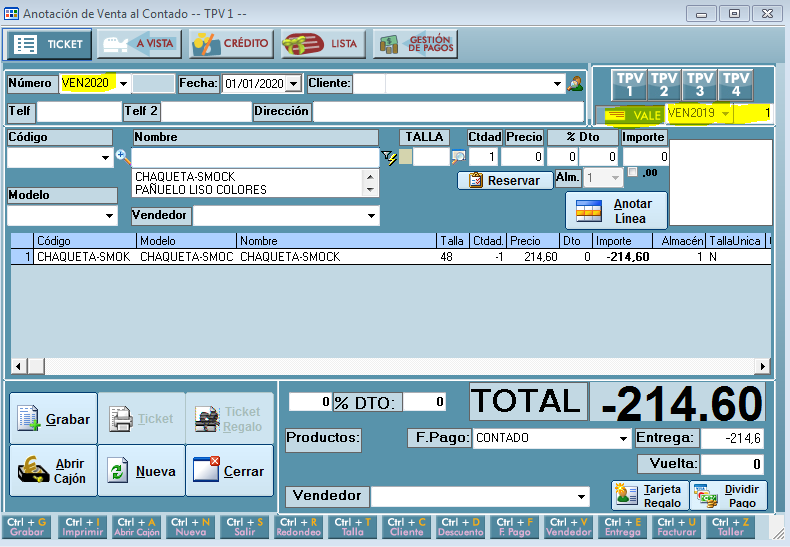This screenshot has width=790, height=547.
Task: Click the Abrir Cajón button
Action: coord(53,471)
